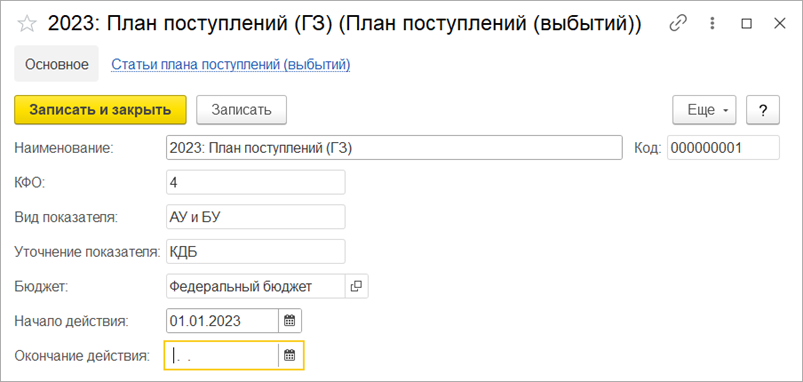Open calendar picker for Начало действия

coord(290,321)
